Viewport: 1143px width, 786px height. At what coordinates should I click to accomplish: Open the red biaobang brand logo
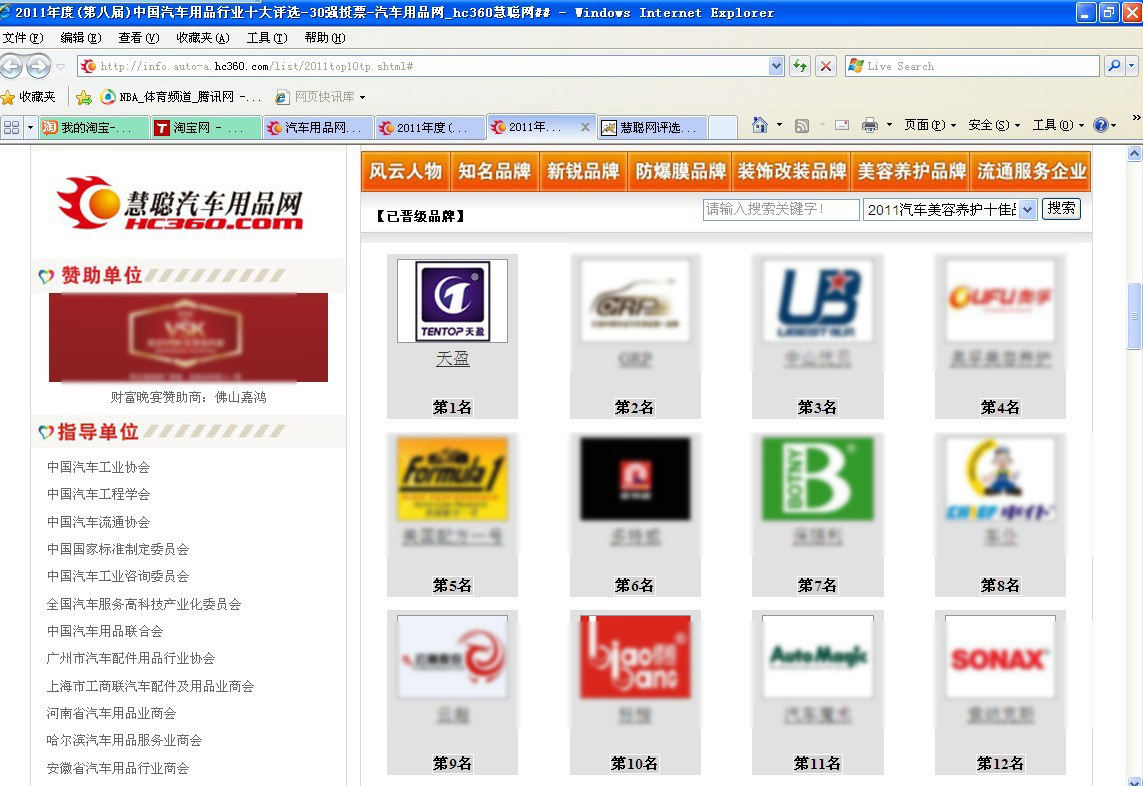click(x=635, y=657)
